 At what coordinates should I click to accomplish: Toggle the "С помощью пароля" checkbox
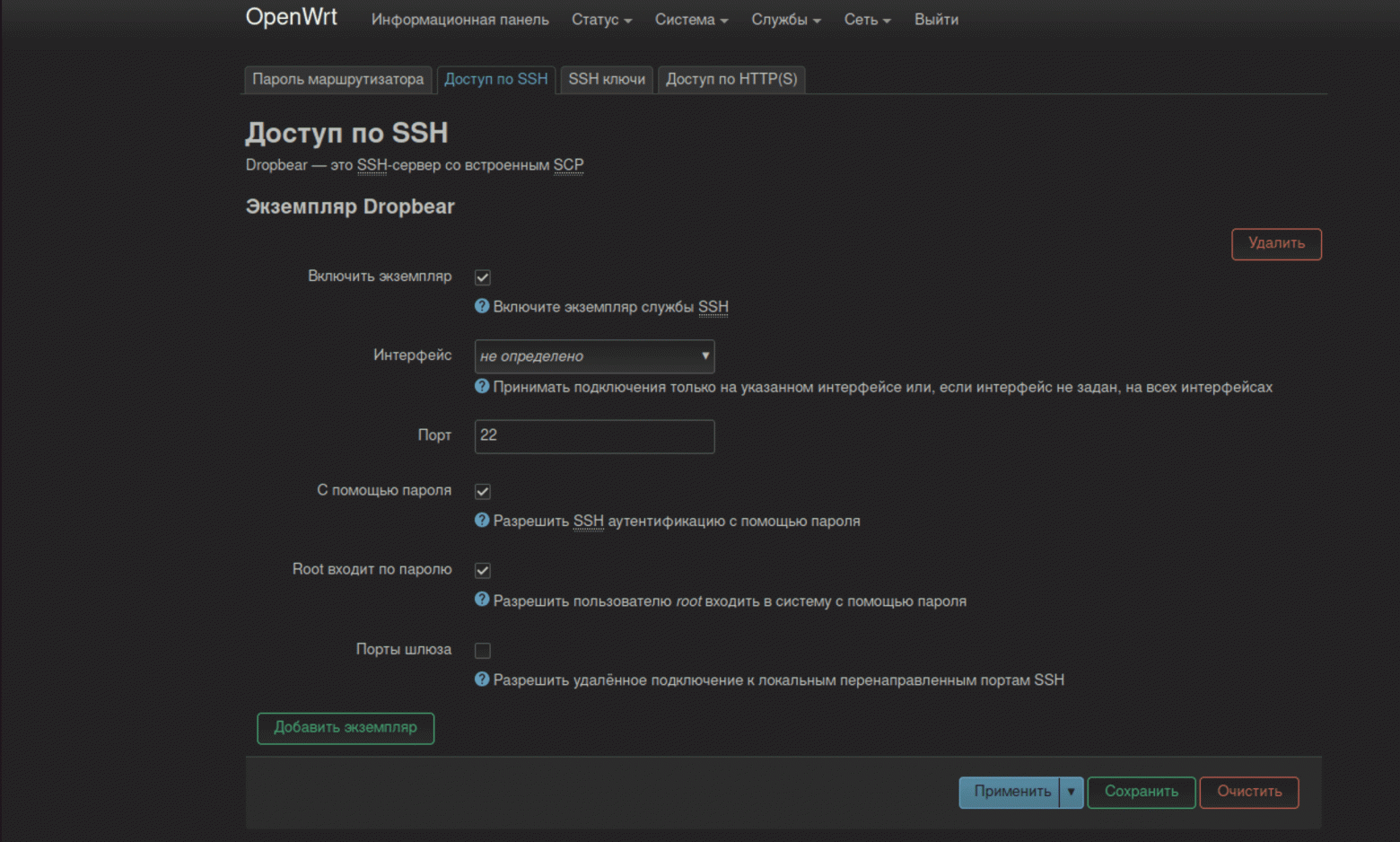click(483, 491)
